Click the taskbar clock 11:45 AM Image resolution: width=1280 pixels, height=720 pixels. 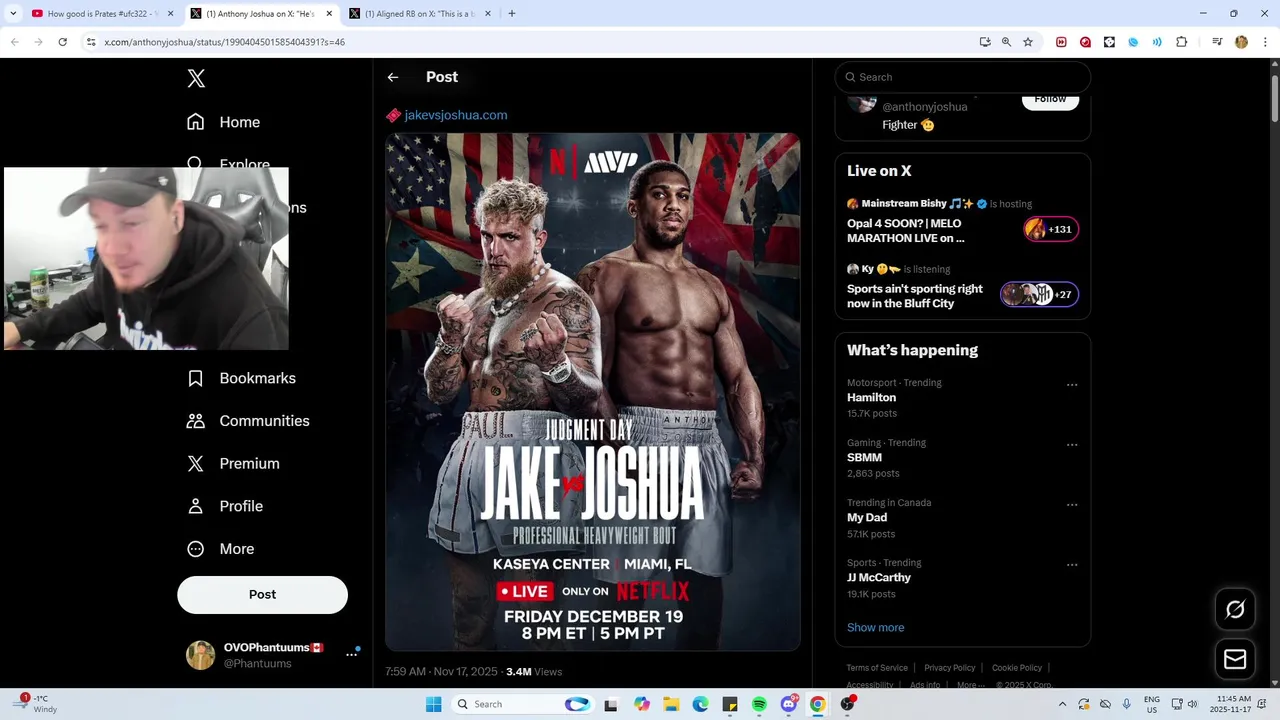click(x=1229, y=704)
